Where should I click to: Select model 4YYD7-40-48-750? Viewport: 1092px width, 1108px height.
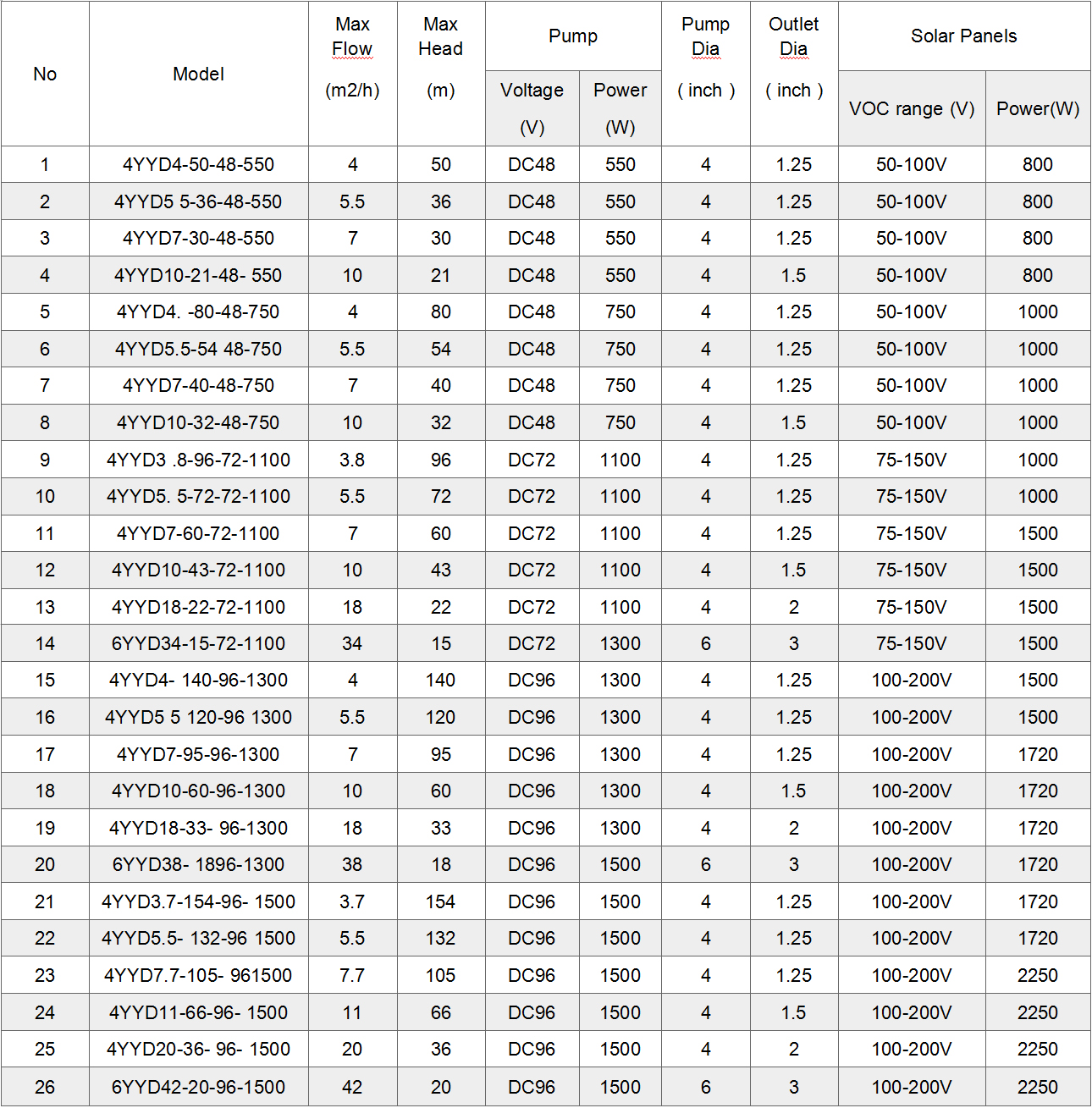tap(198, 386)
